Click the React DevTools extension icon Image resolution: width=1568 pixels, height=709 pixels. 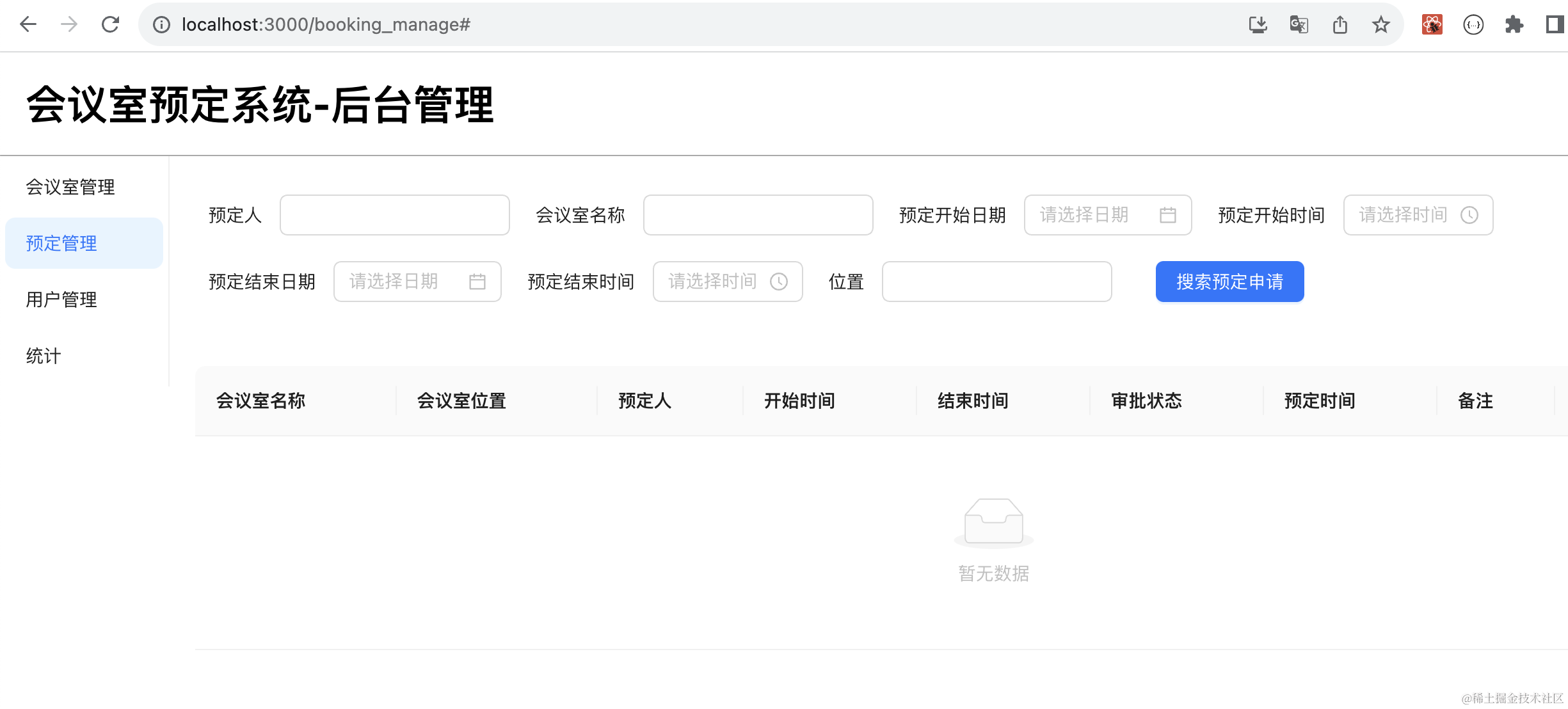(x=1432, y=24)
